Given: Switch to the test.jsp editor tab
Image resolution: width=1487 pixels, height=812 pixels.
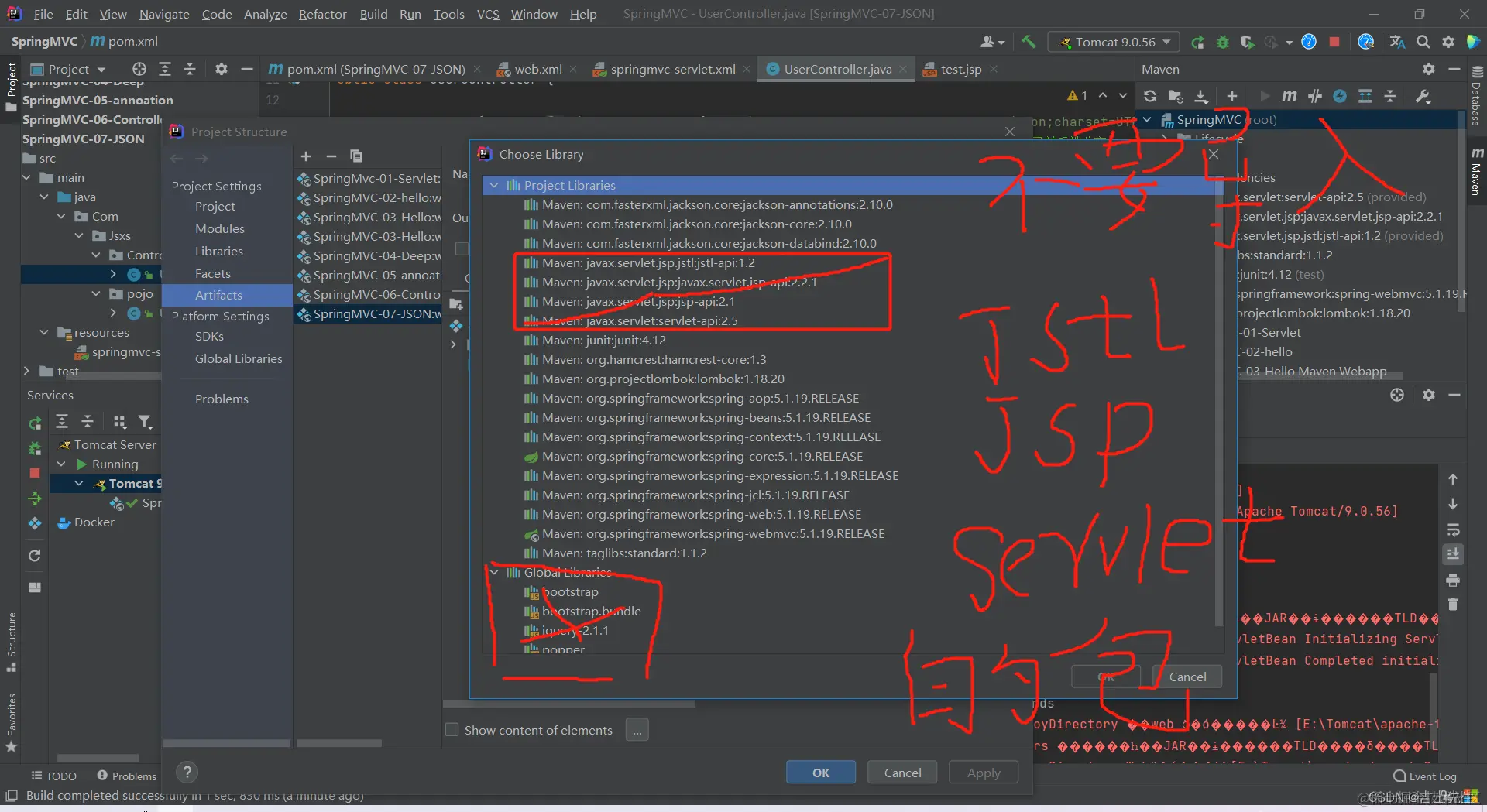Looking at the screenshot, I should (x=961, y=69).
